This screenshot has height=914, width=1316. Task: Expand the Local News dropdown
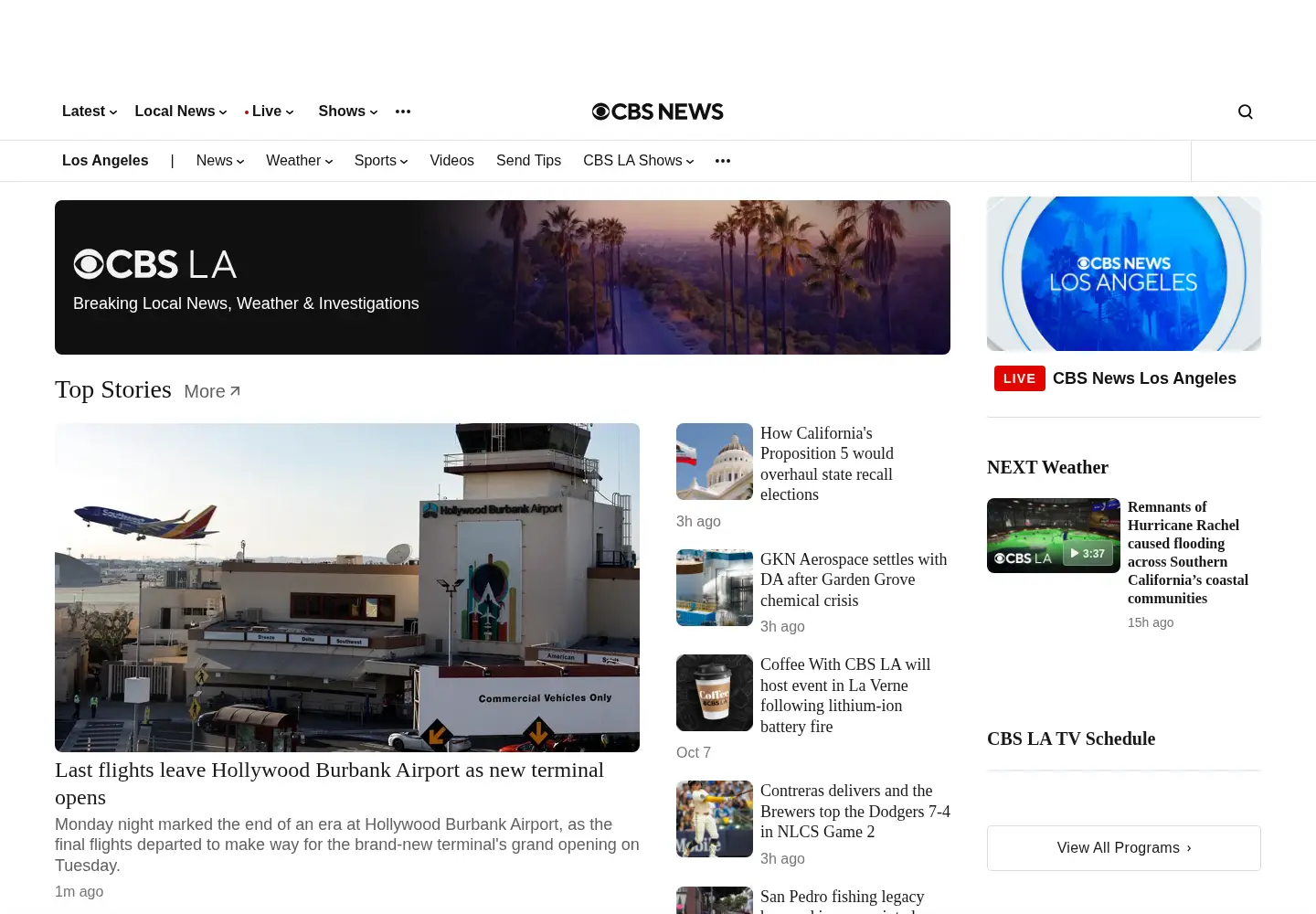(x=181, y=112)
